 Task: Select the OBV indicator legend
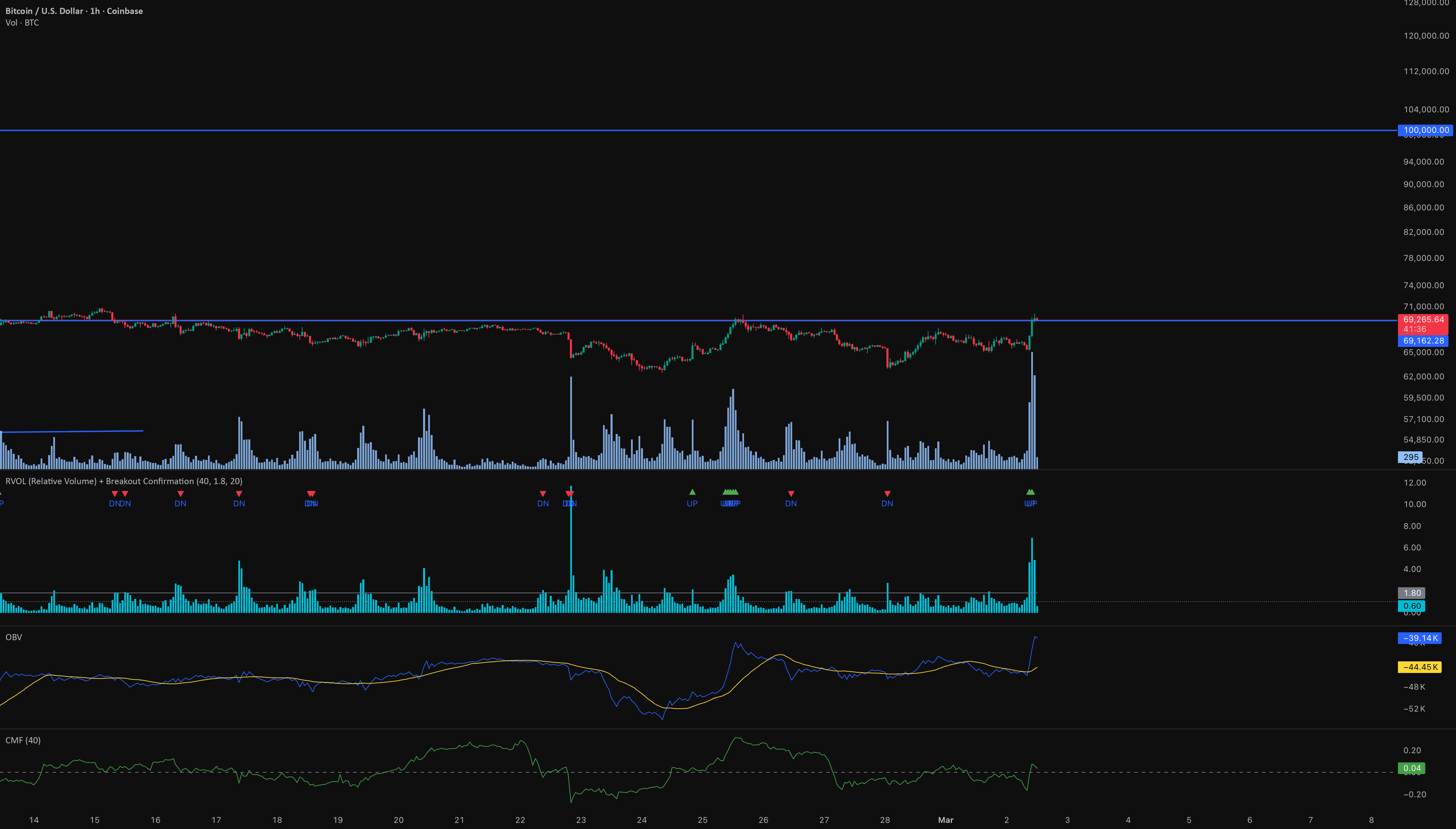tap(14, 637)
